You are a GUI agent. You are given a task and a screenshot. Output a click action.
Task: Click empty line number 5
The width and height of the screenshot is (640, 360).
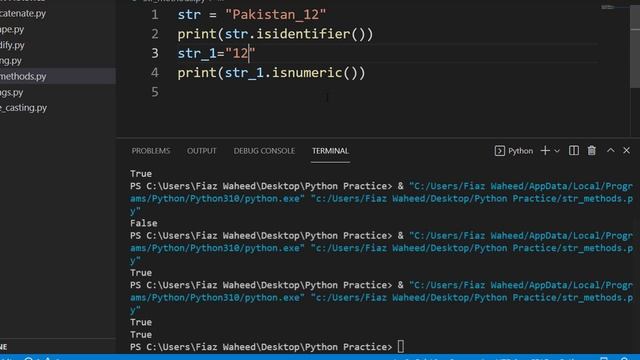pyautogui.click(x=155, y=92)
